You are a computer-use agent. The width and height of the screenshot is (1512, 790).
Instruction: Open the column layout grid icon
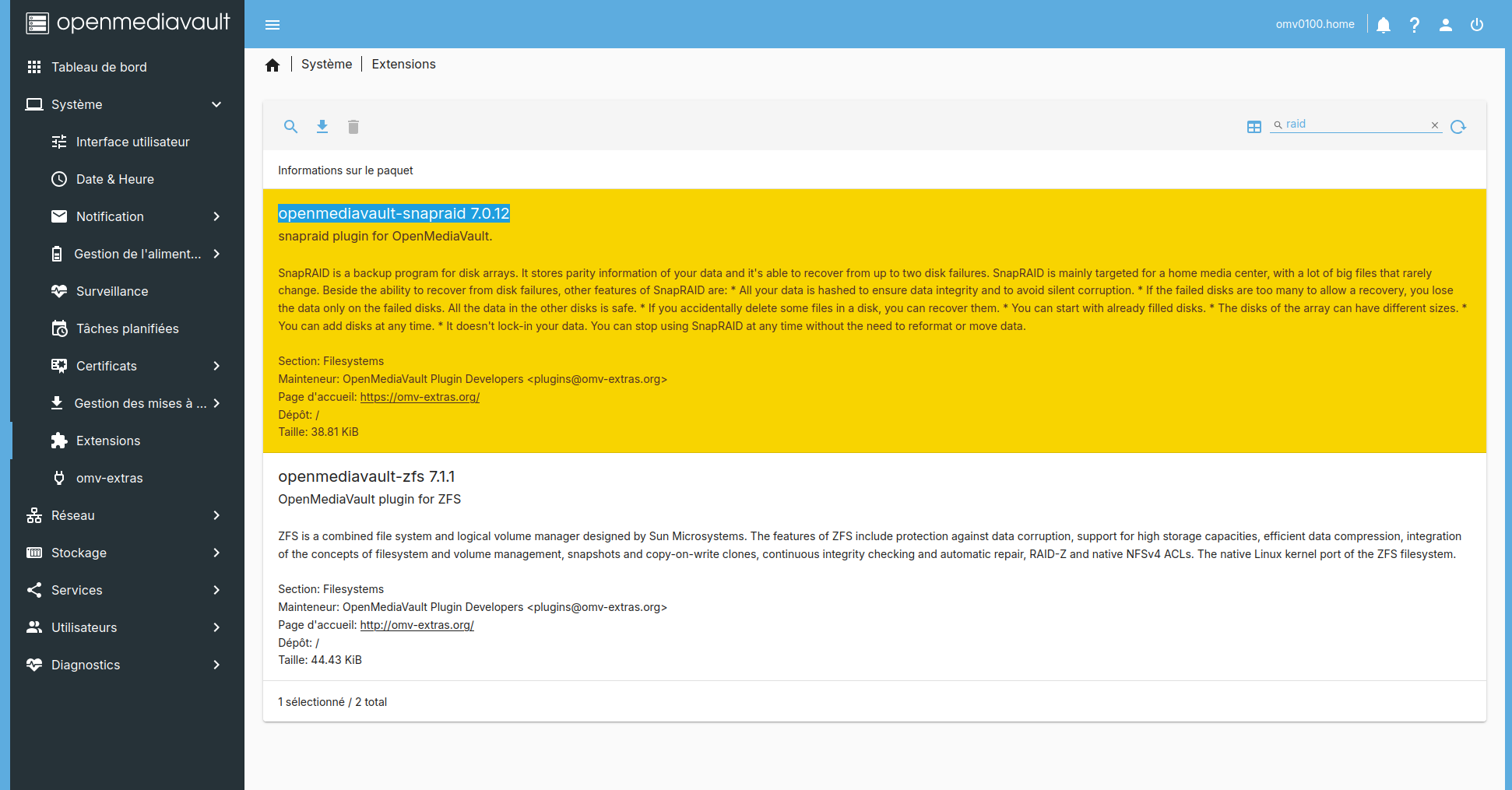click(1254, 127)
